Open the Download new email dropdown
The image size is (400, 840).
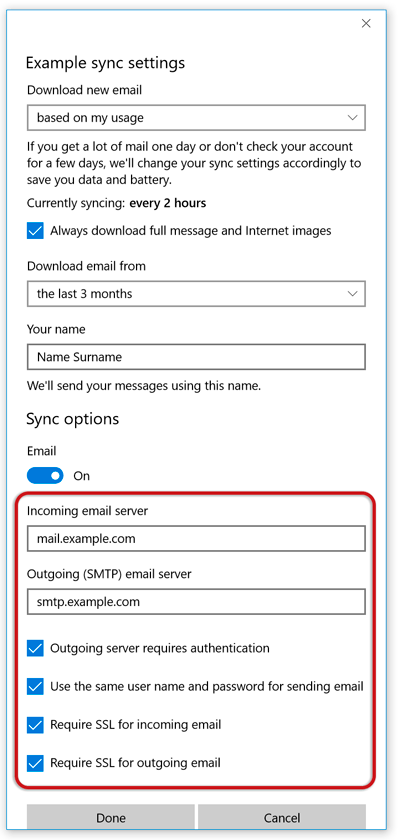pyautogui.click(x=196, y=117)
